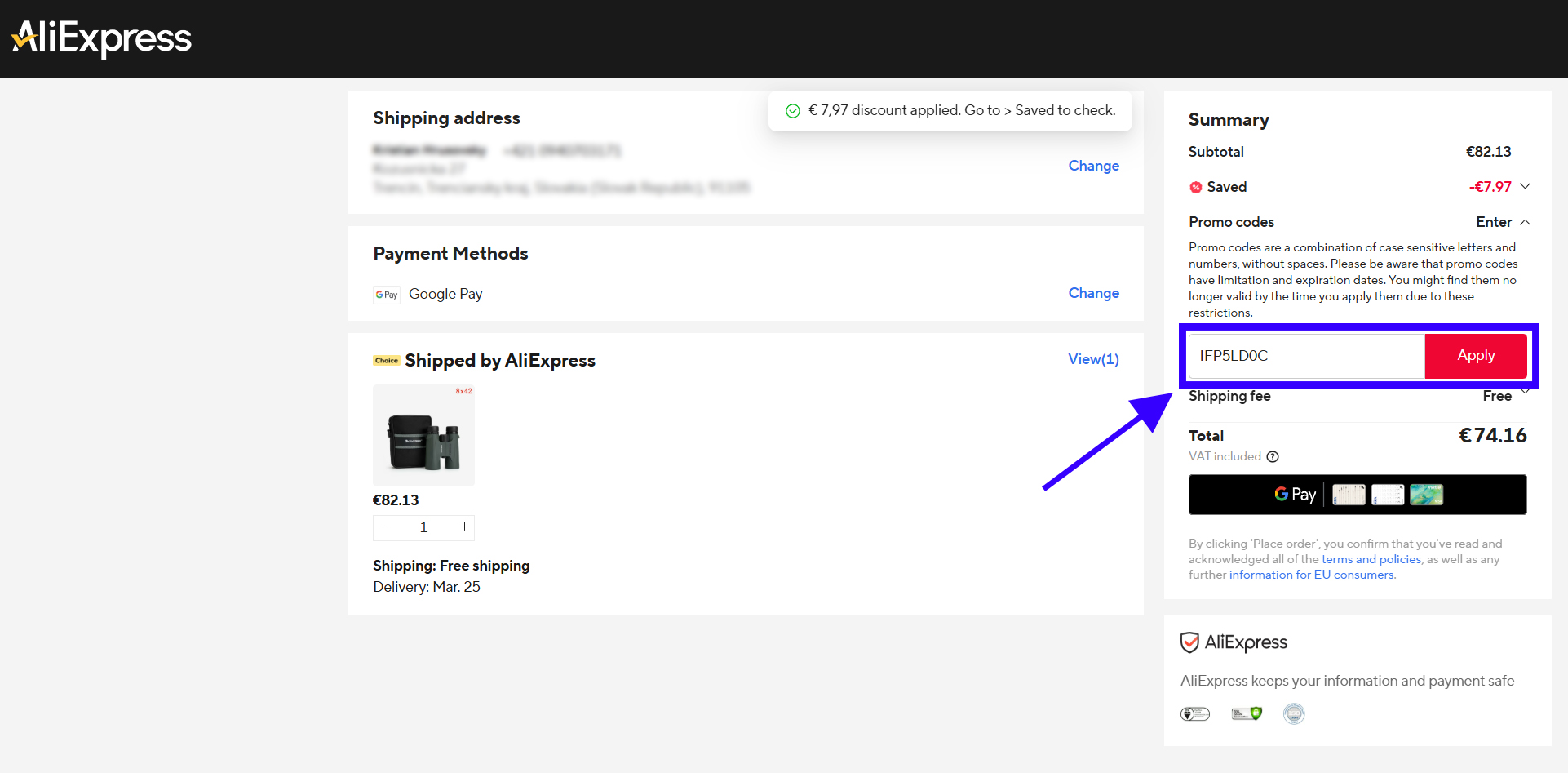Click the Google Pay icon under Payment Methods
Viewport: 1568px width, 773px height.
(x=387, y=295)
